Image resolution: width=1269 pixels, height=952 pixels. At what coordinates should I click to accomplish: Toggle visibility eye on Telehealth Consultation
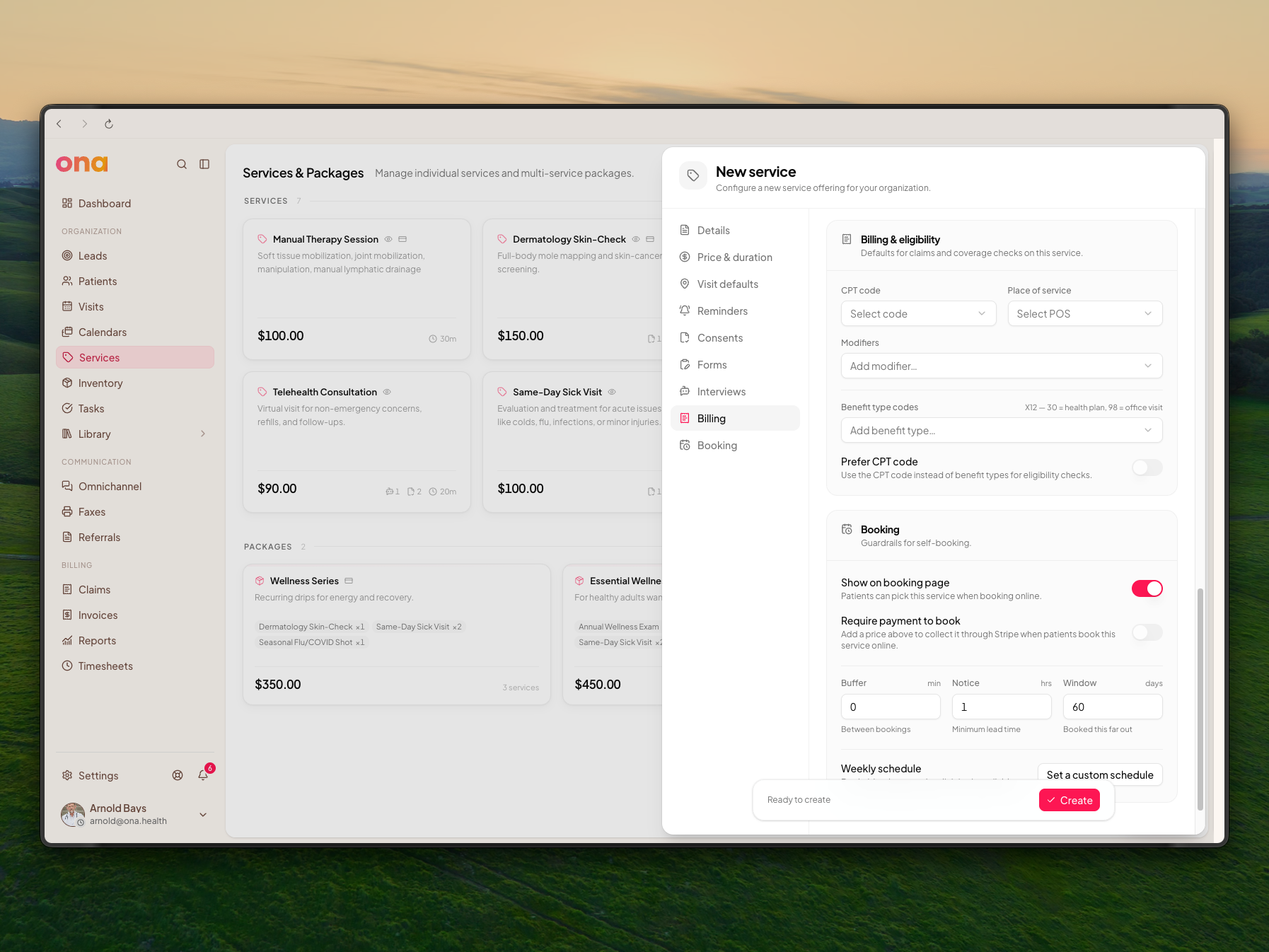tap(387, 392)
